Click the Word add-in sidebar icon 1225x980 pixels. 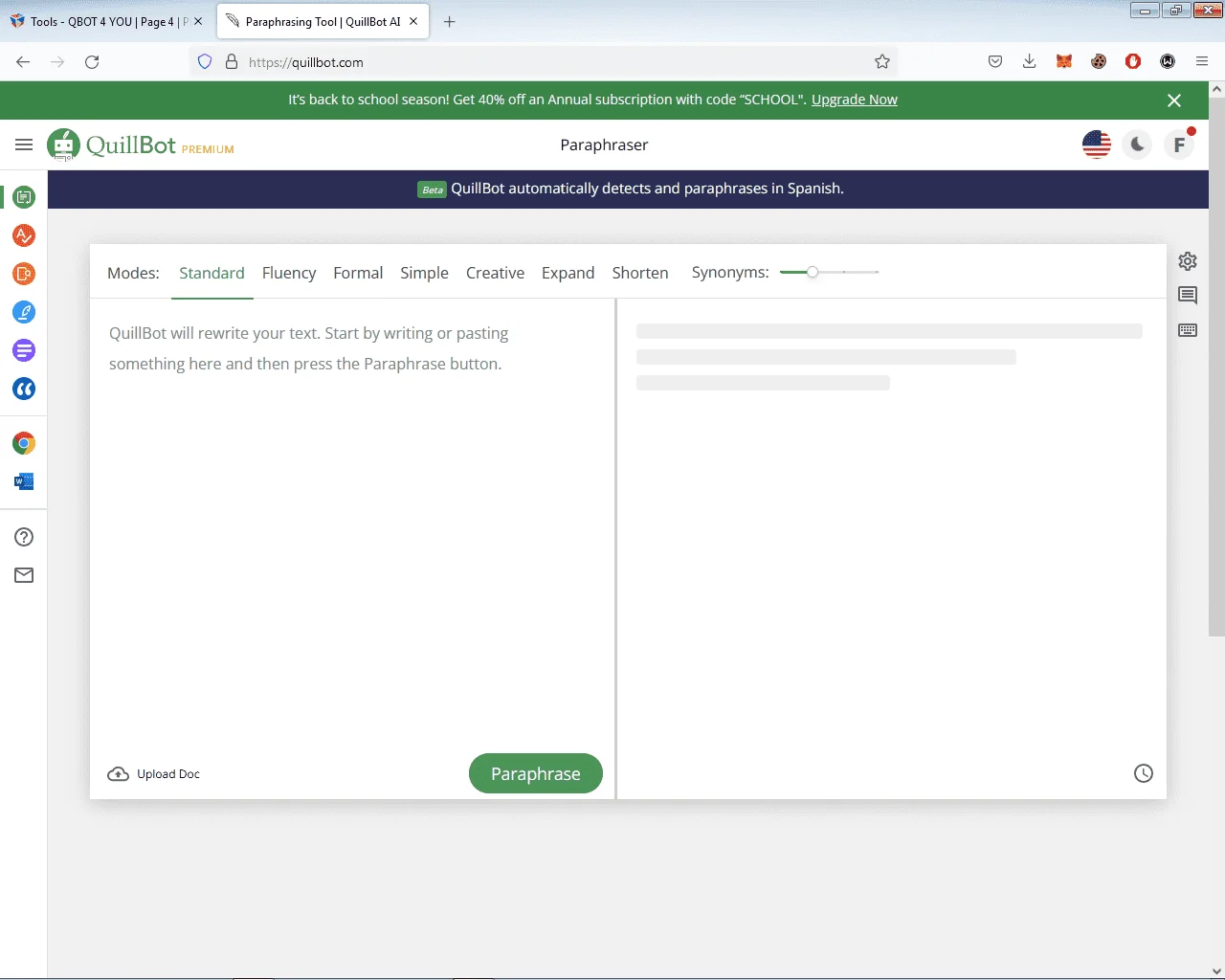pyautogui.click(x=24, y=481)
